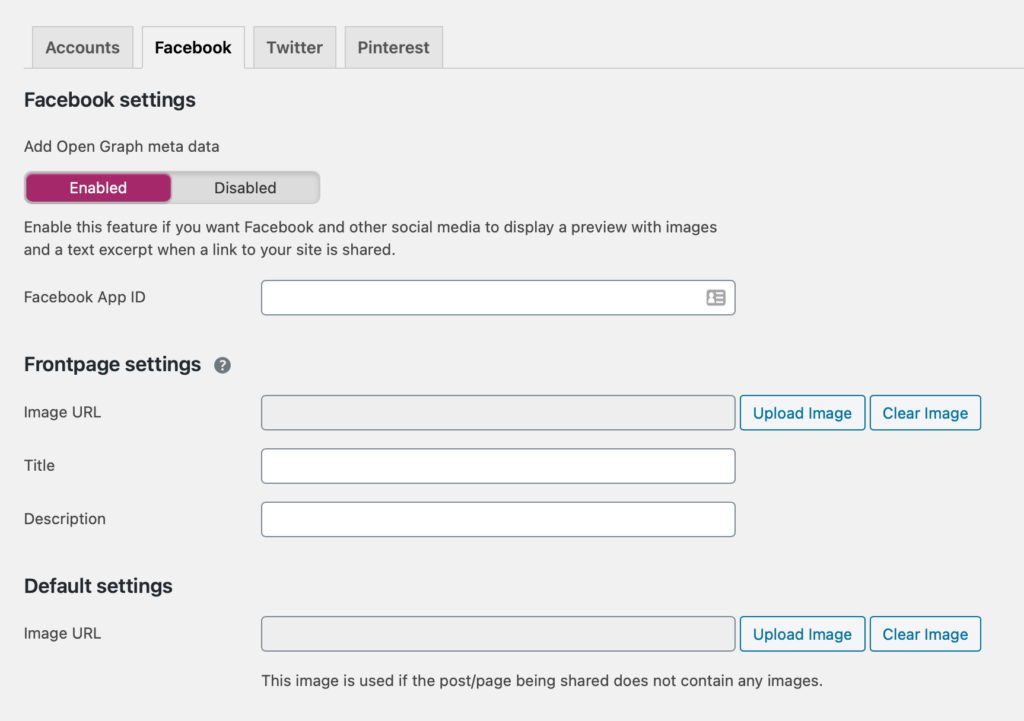Click the 'Default settings' heading
This screenshot has width=1024, height=721.
pyautogui.click(x=98, y=586)
